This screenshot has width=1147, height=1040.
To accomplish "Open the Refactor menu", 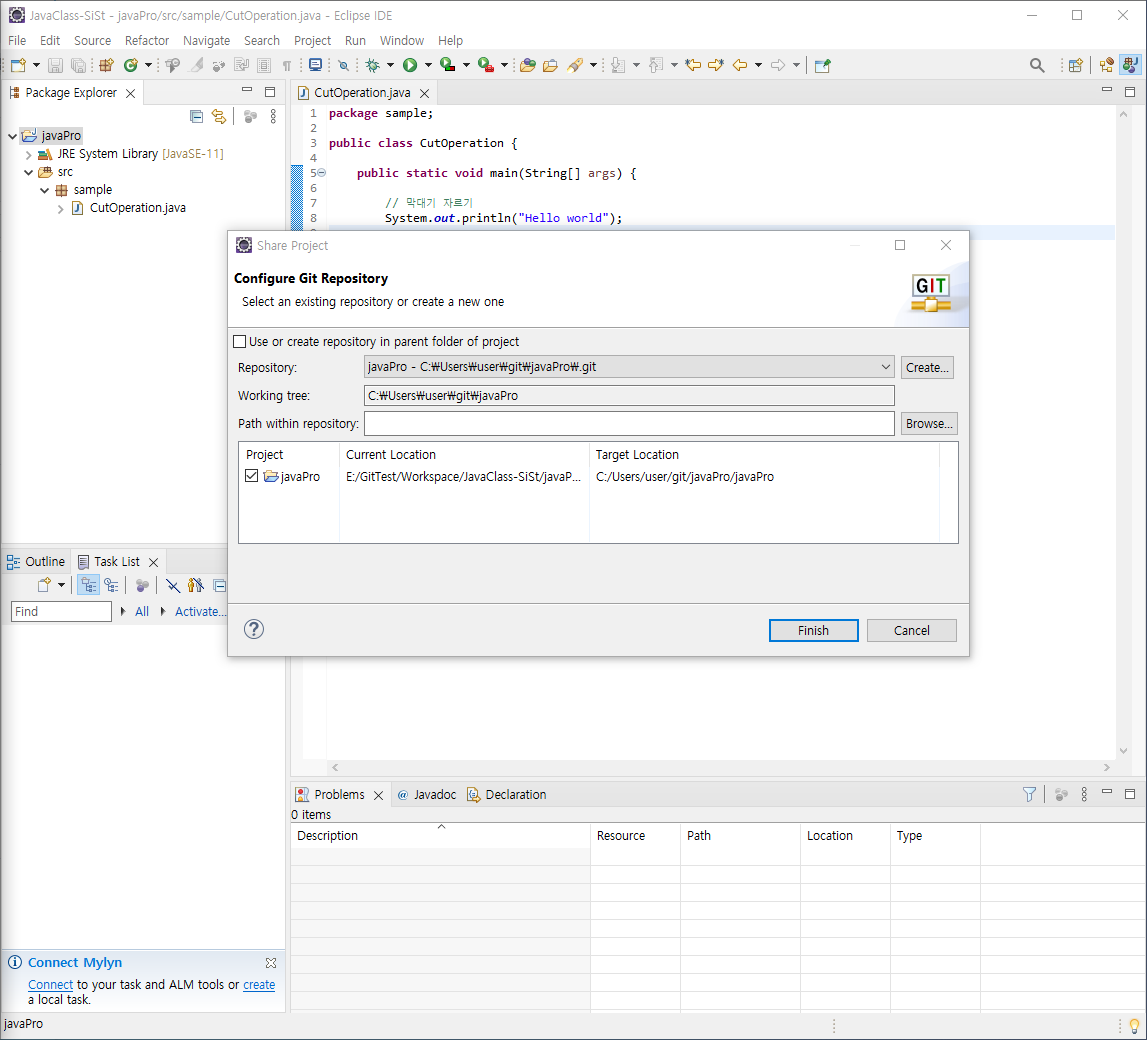I will point(146,40).
